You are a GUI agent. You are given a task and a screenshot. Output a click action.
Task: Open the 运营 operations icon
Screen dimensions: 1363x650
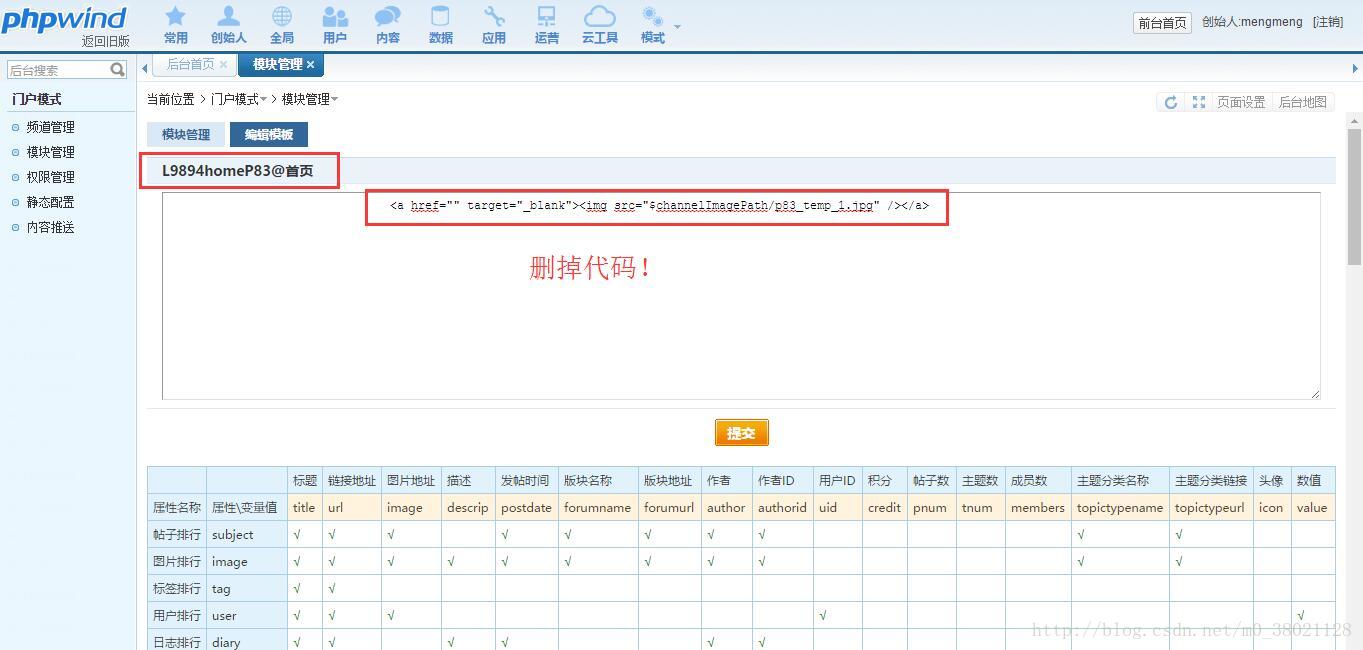tap(546, 24)
